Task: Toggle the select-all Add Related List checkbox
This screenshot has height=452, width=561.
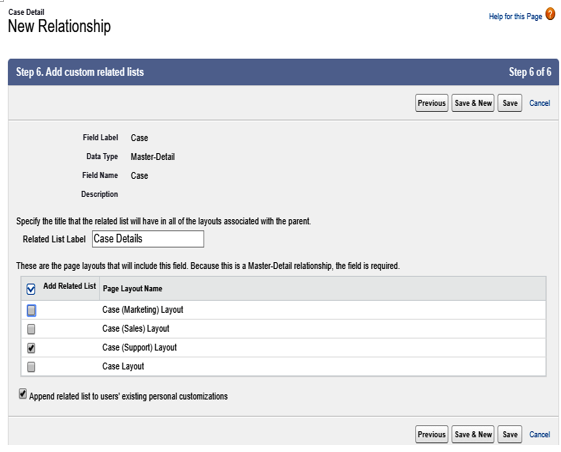Action: click(31, 289)
